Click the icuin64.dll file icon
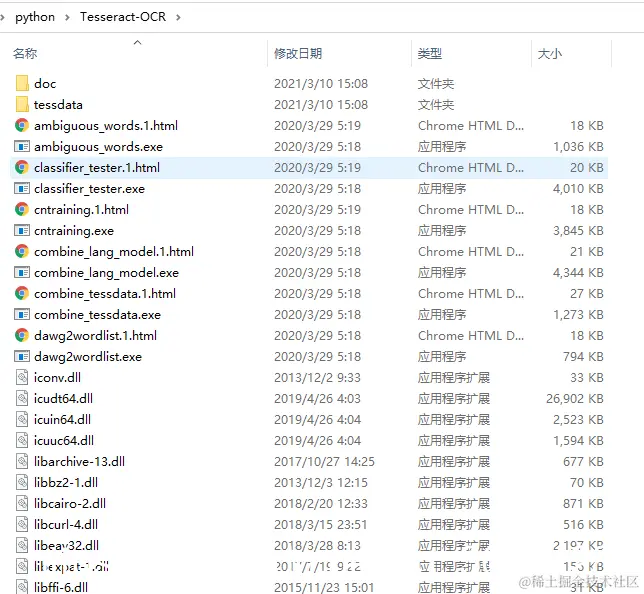Screen dimensions: 644x594 pos(22,419)
